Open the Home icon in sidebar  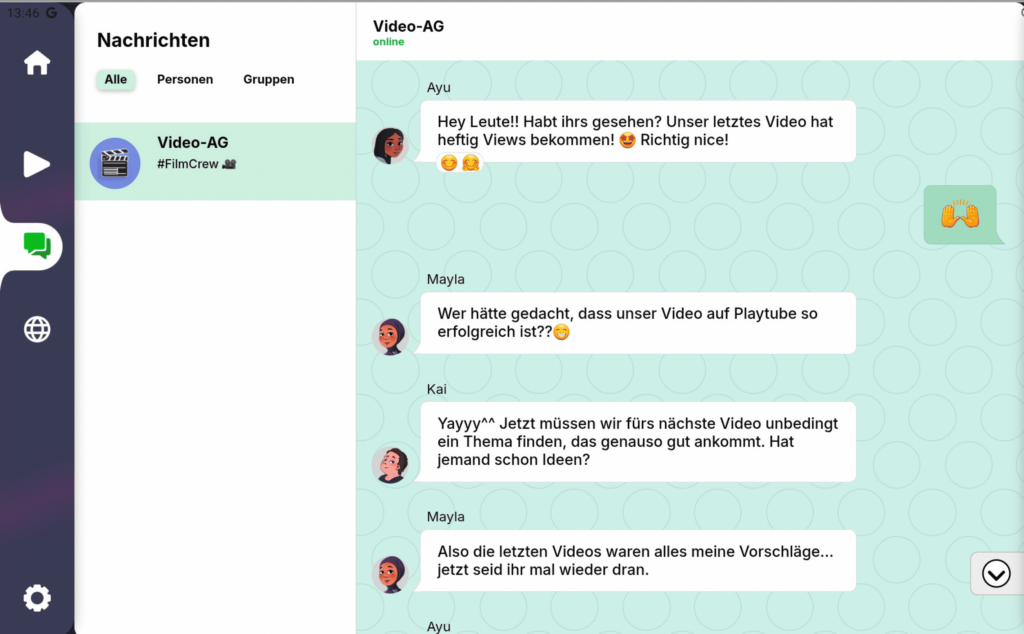coord(37,63)
